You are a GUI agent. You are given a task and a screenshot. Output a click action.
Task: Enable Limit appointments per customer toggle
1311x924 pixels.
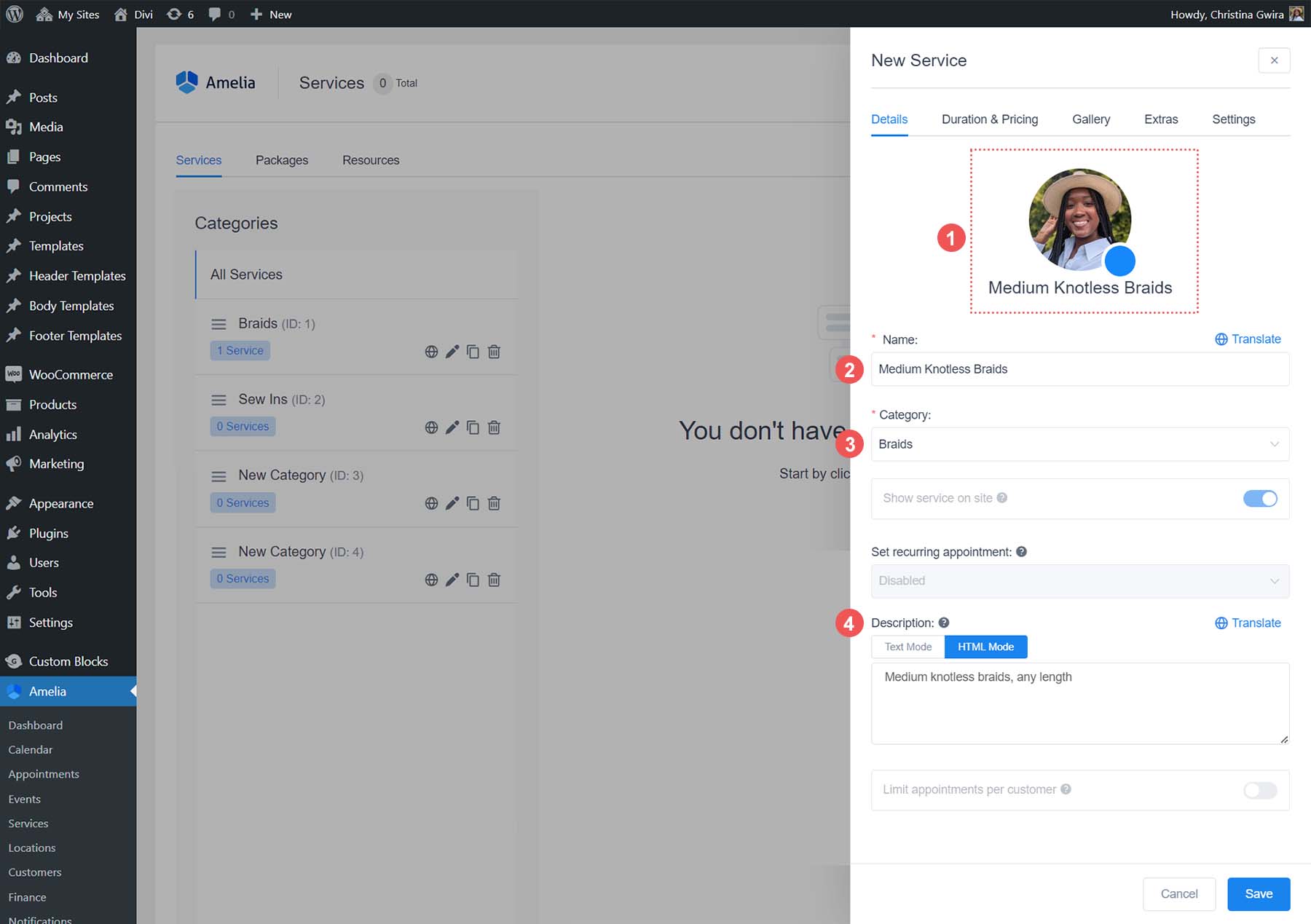(x=1260, y=790)
